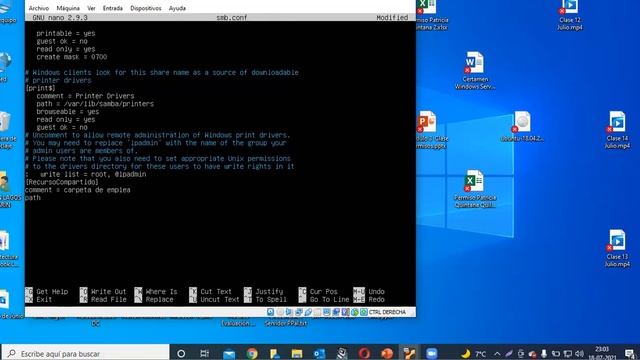The height and width of the screenshot is (360, 640).
Task: Click the 'create mask = 0700' line
Action: (x=71, y=57)
